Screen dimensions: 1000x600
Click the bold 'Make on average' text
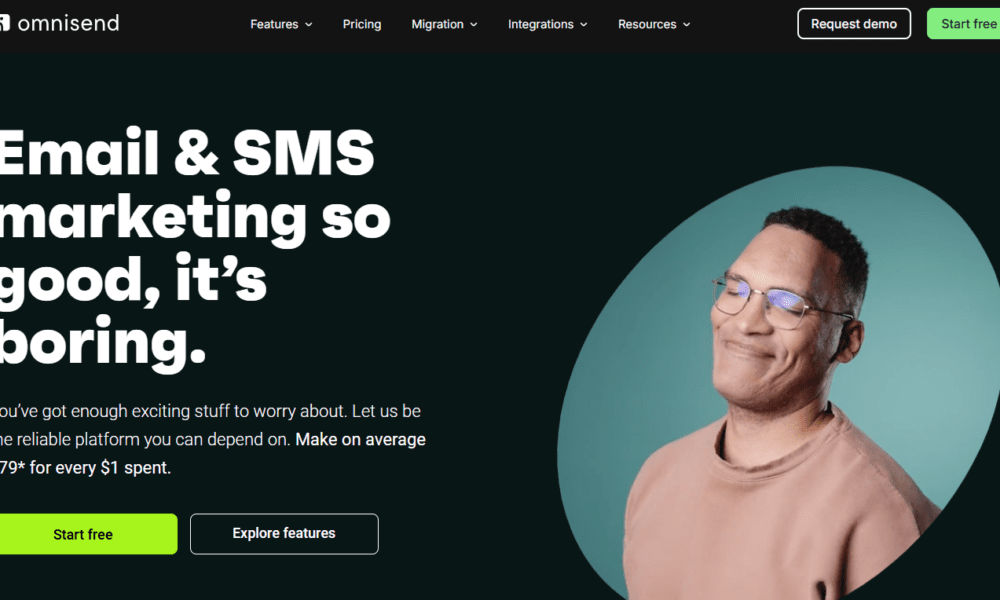[x=360, y=439]
